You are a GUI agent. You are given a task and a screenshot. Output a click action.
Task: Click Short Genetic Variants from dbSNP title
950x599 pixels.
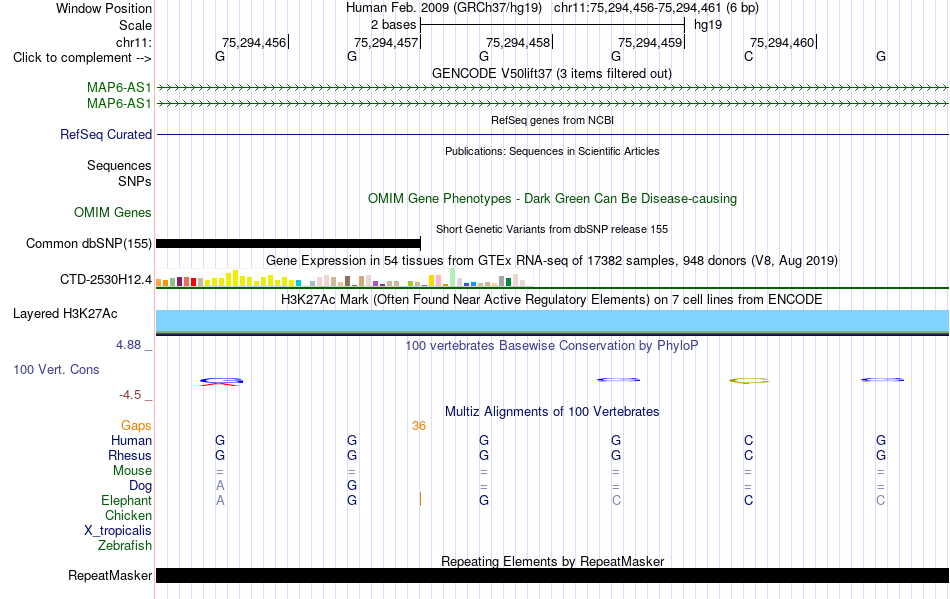(x=552, y=229)
